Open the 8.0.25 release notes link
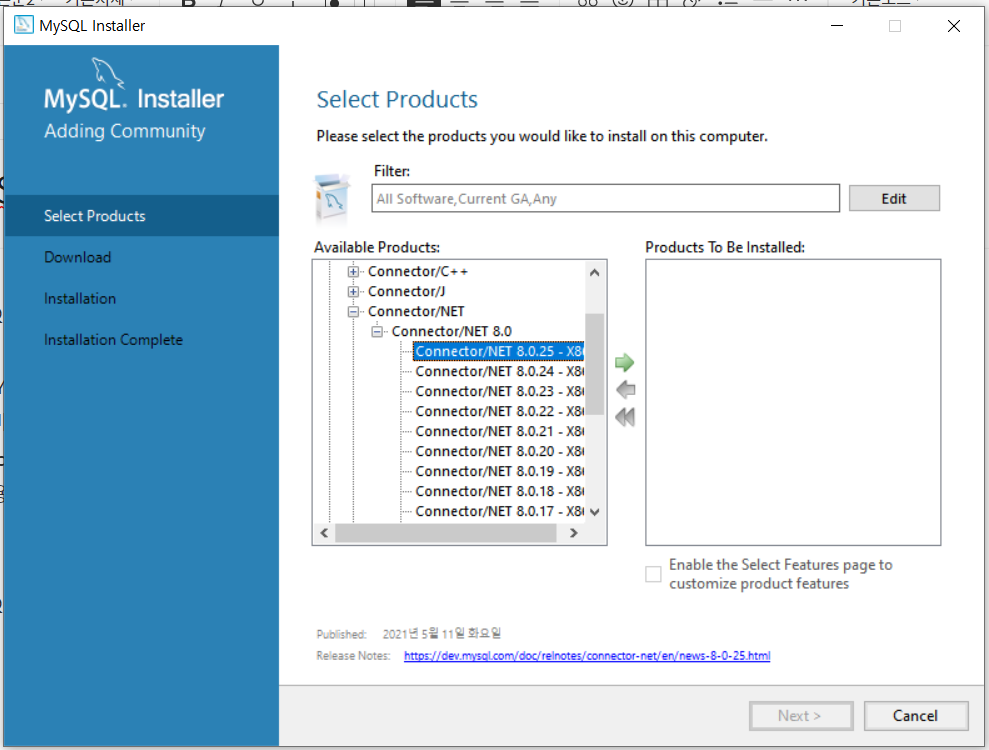 [x=587, y=656]
